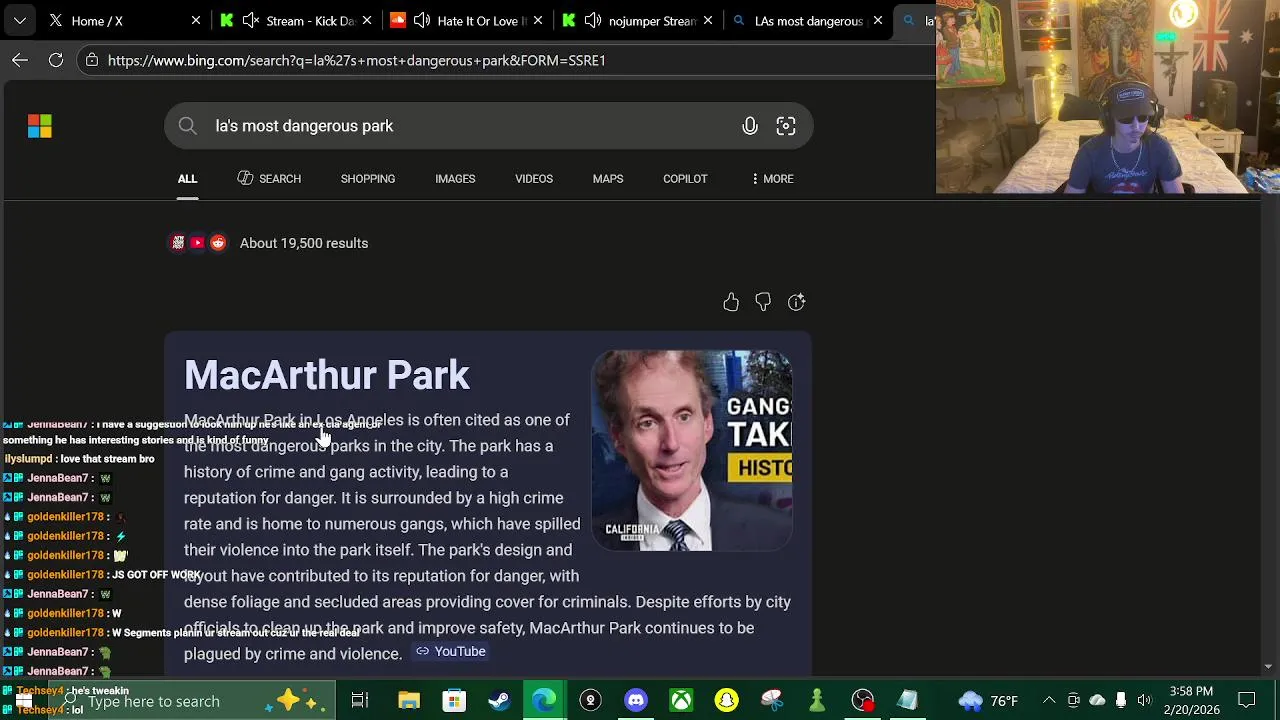Reload the page with refresh icon
Image resolution: width=1280 pixels, height=720 pixels.
(56, 60)
